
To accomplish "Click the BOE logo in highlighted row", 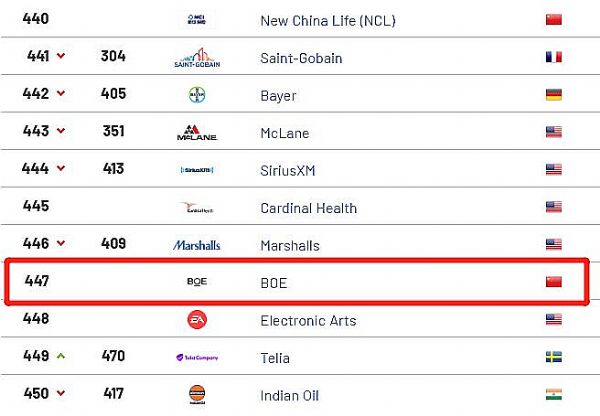I will (197, 283).
